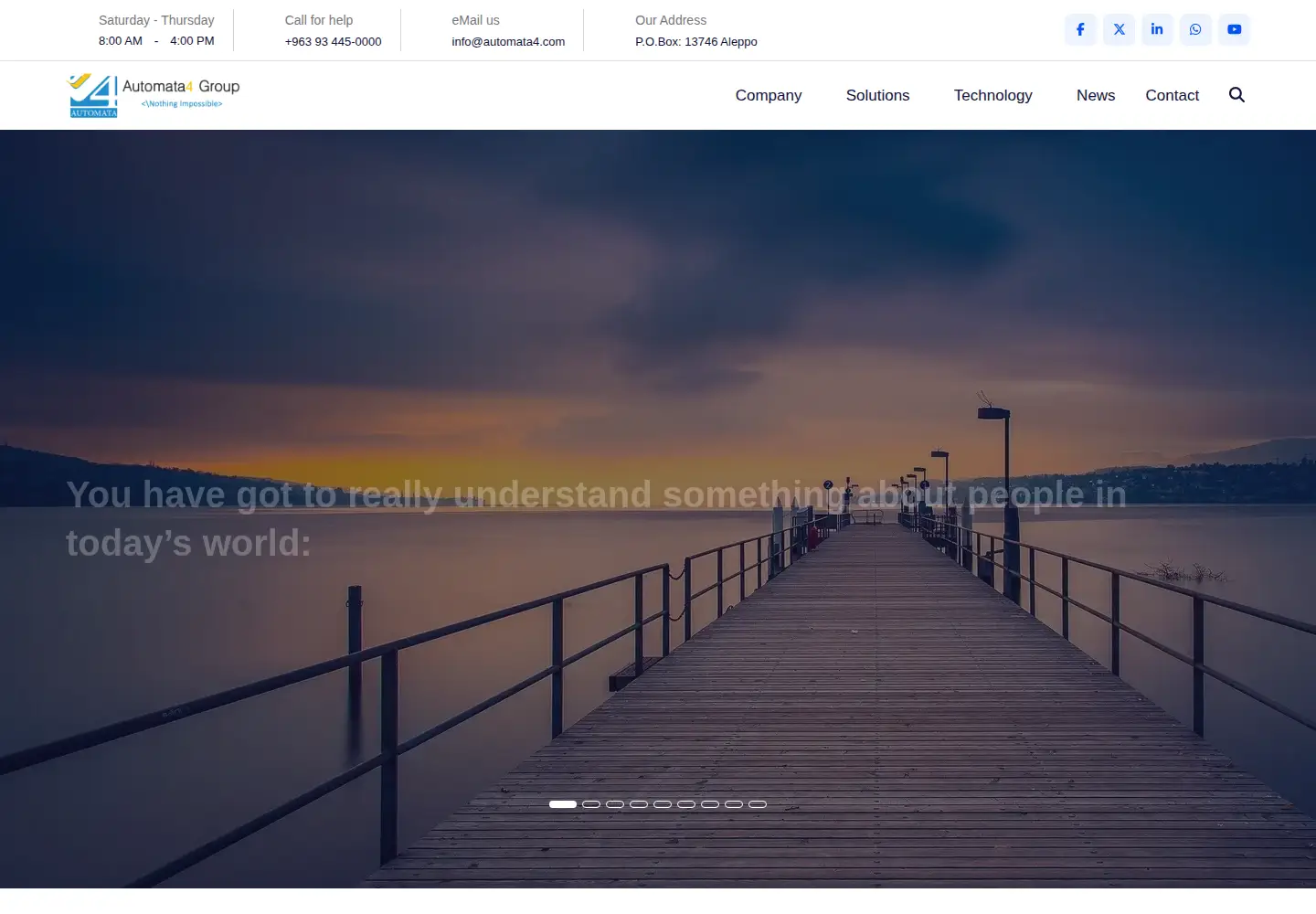This screenshot has height=914, width=1316.
Task: Click the Automata4 Group logo
Action: point(154,95)
